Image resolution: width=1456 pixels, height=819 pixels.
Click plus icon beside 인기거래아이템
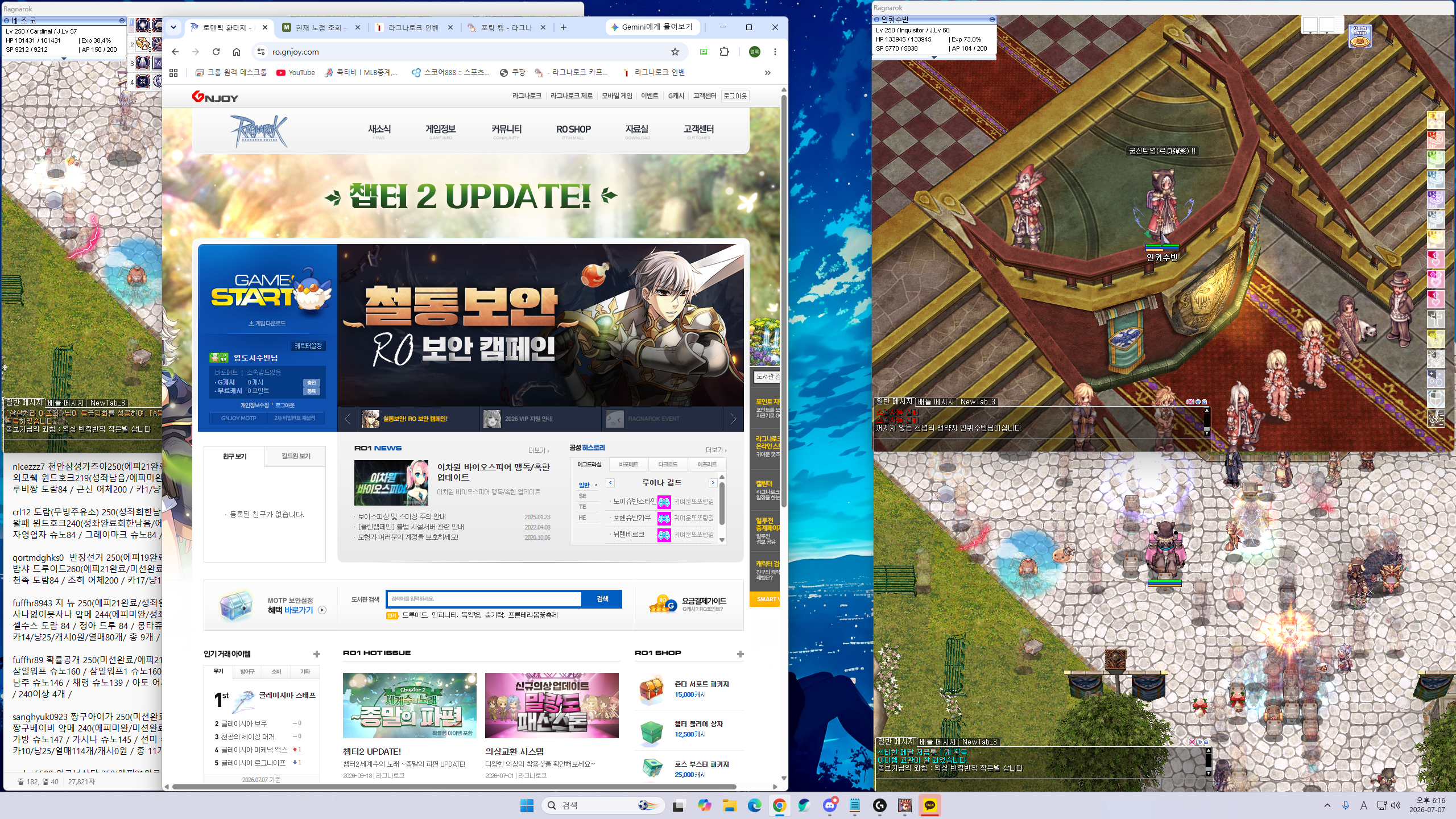point(317,654)
